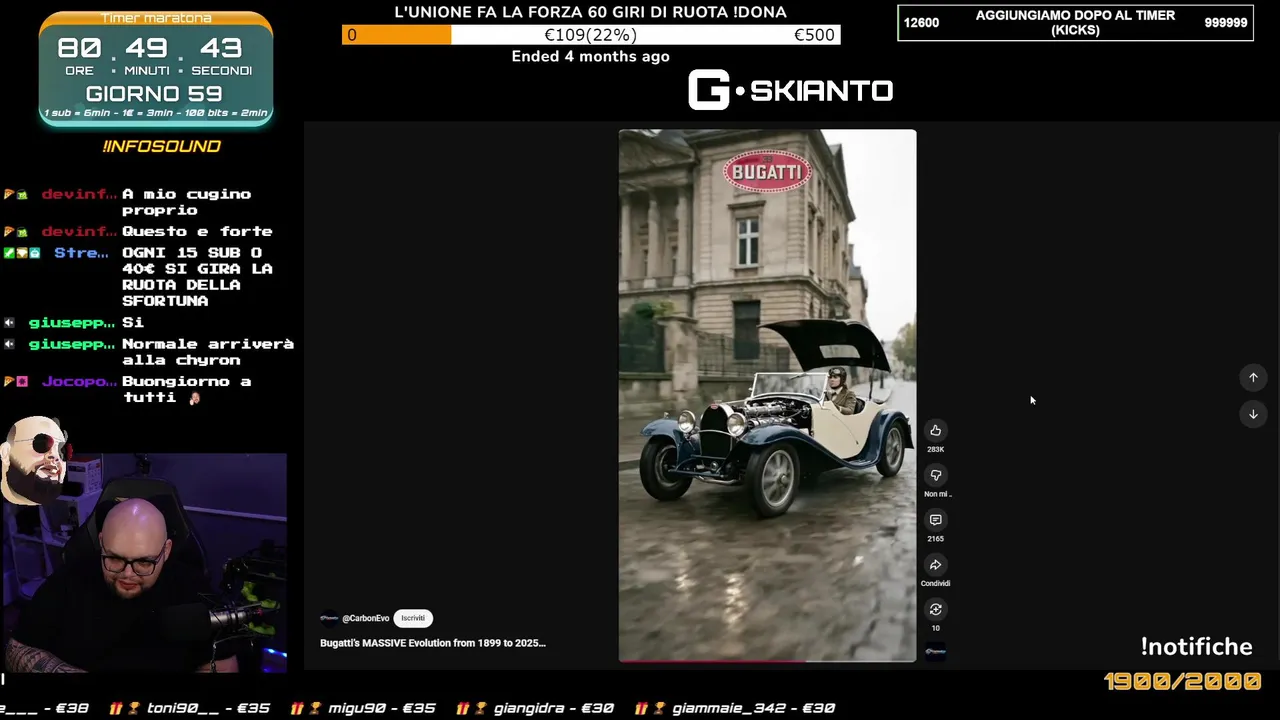Image resolution: width=1280 pixels, height=720 pixels.
Task: Click ticker entry migu90 - €35
Action: [x=364, y=707]
